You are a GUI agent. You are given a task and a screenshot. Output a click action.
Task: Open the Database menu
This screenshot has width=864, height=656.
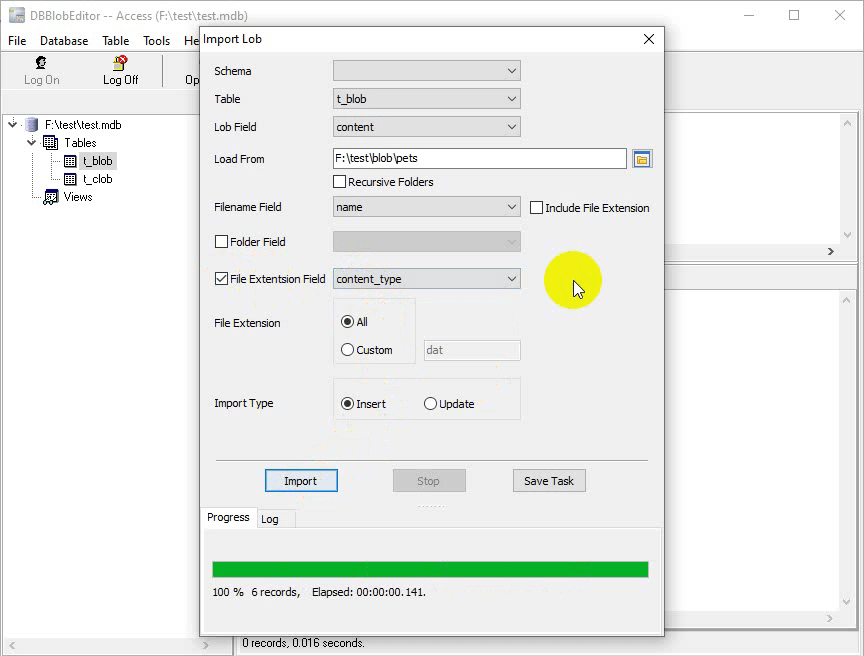pos(64,41)
